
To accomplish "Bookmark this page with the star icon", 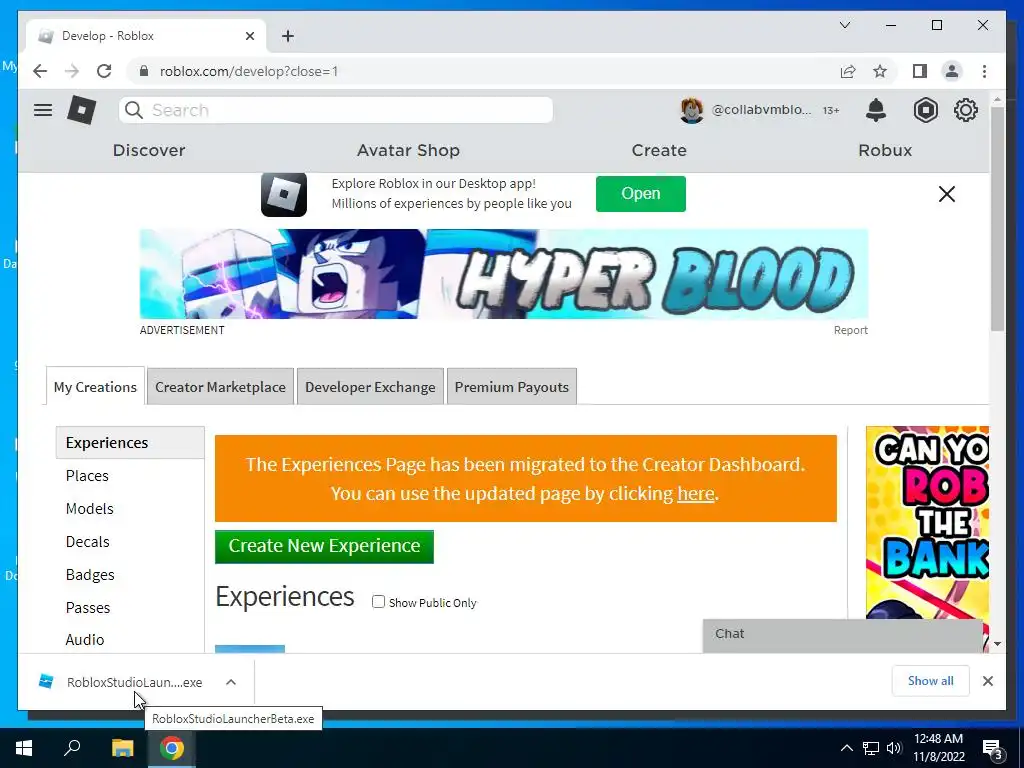I will tap(880, 71).
